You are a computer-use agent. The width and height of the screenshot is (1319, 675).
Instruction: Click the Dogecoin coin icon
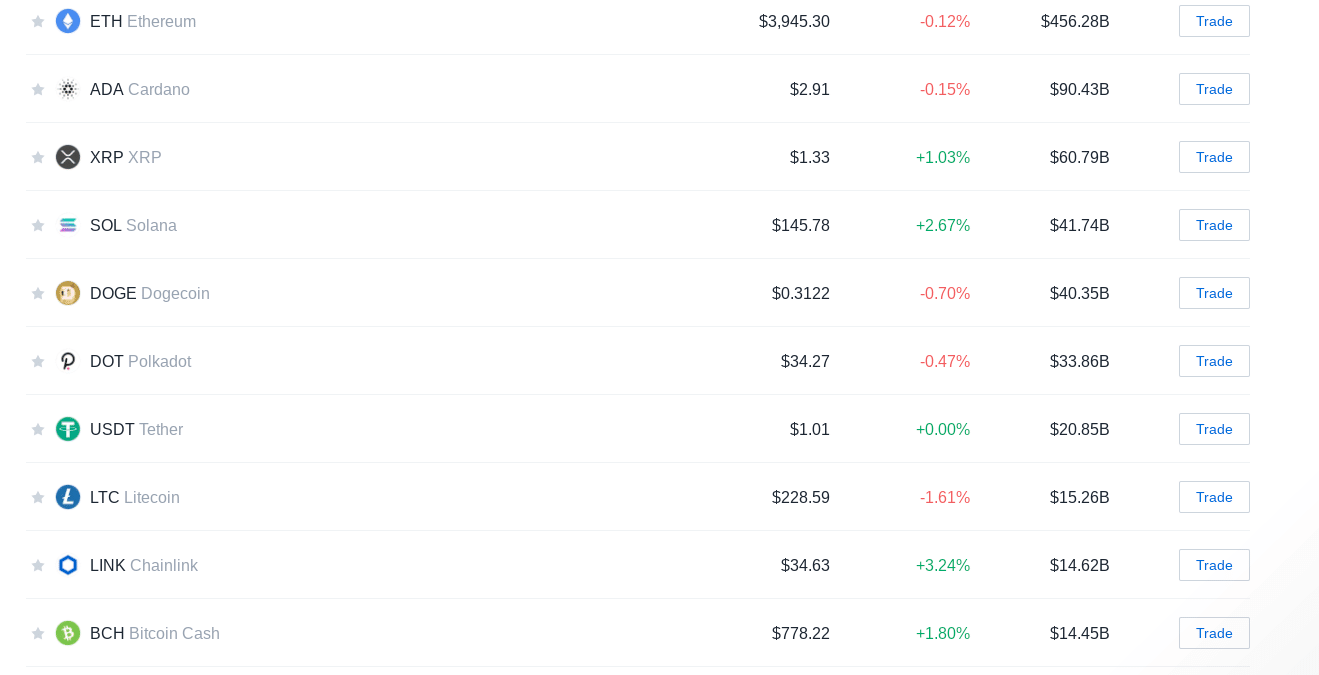tap(68, 293)
